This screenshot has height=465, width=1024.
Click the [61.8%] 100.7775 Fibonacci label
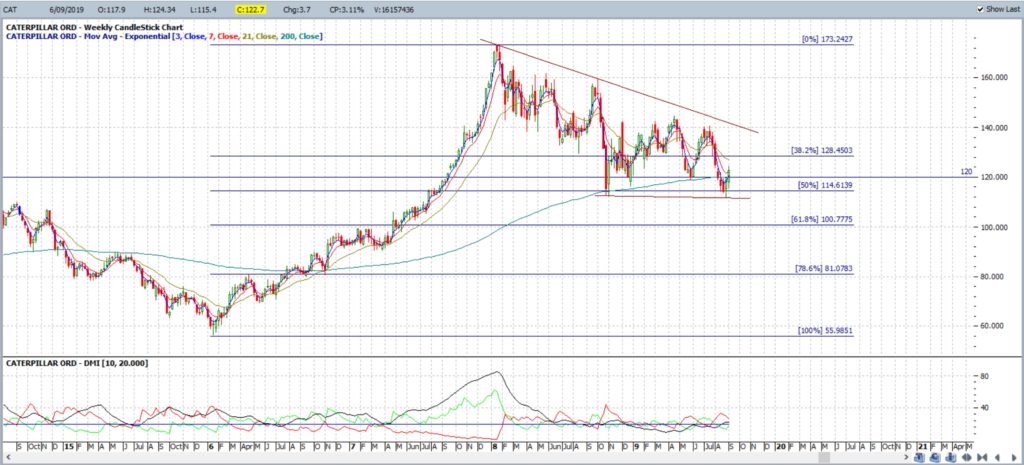[822, 219]
